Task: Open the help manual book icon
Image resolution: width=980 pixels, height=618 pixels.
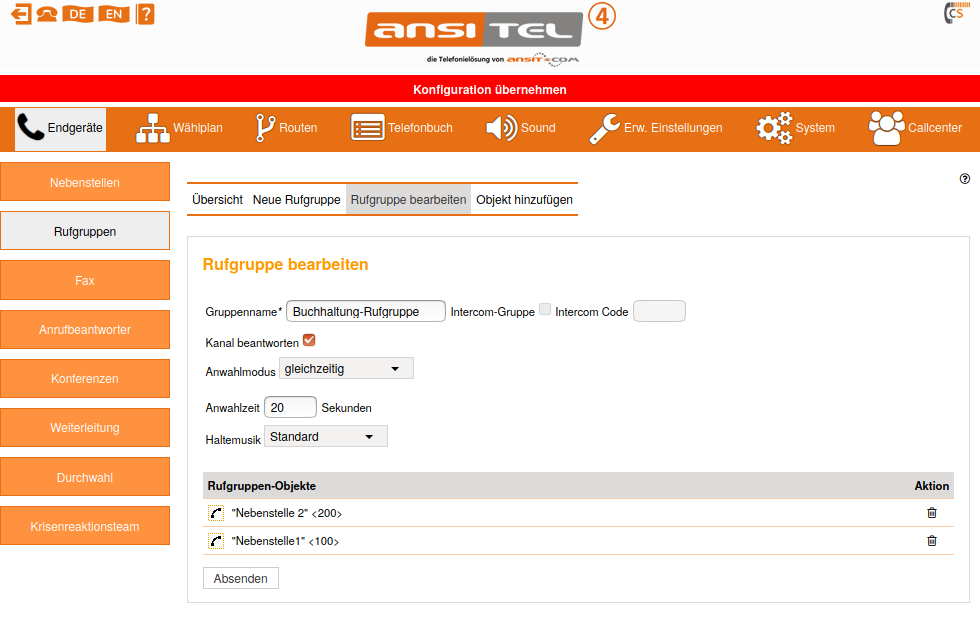Action: [x=146, y=13]
